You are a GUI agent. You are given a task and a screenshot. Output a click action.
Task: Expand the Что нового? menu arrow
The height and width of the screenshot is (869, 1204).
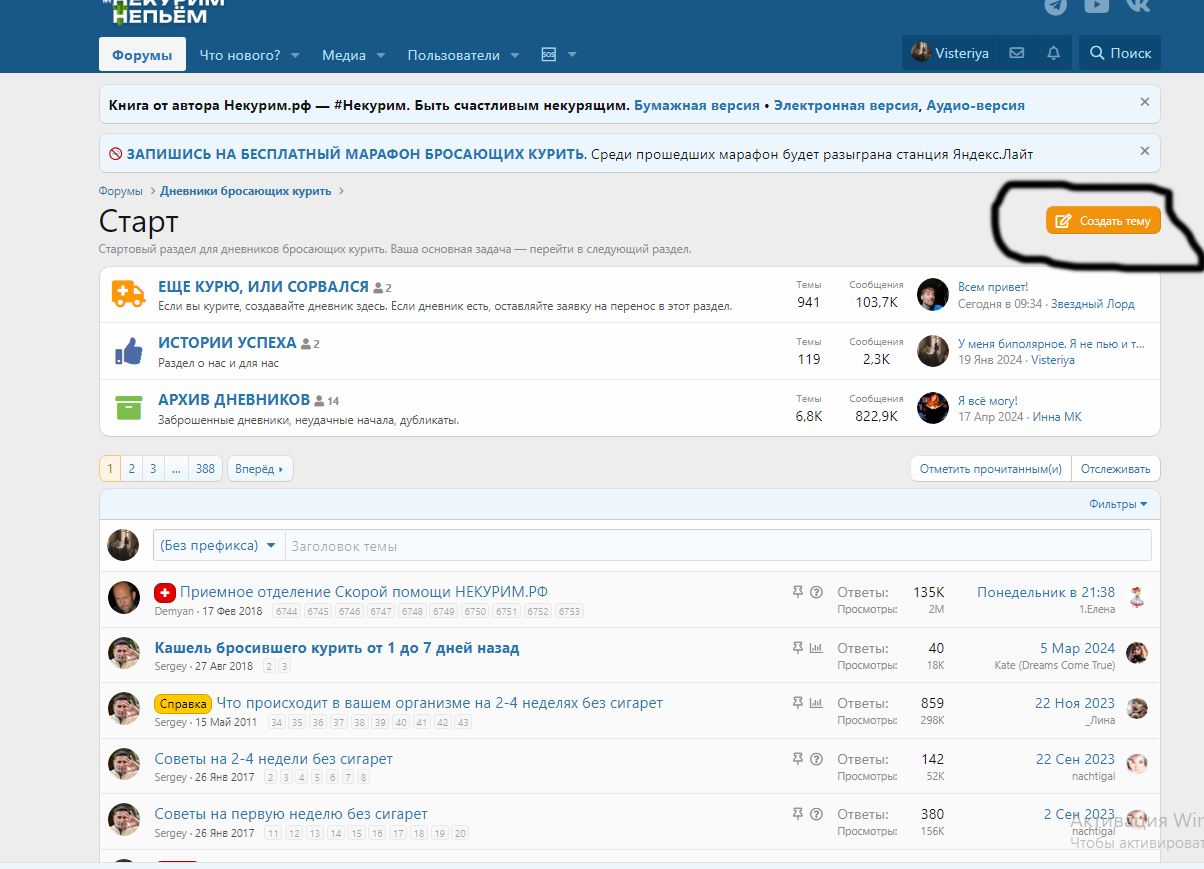click(295, 55)
